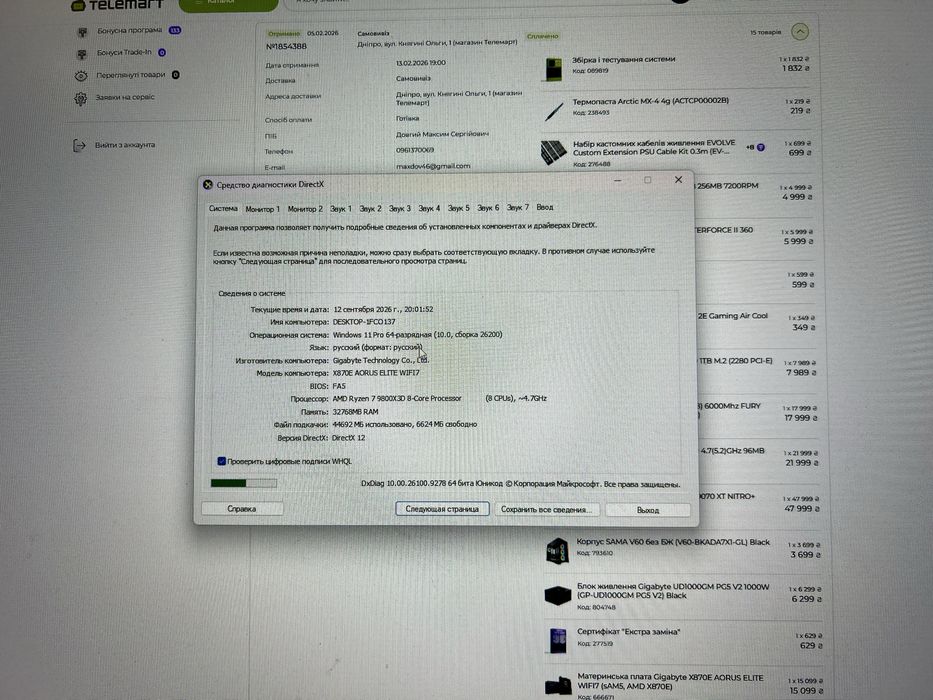Click processor AMD Ryzen 7 9800X3D text
This screenshot has width=933, height=700.
(397, 399)
